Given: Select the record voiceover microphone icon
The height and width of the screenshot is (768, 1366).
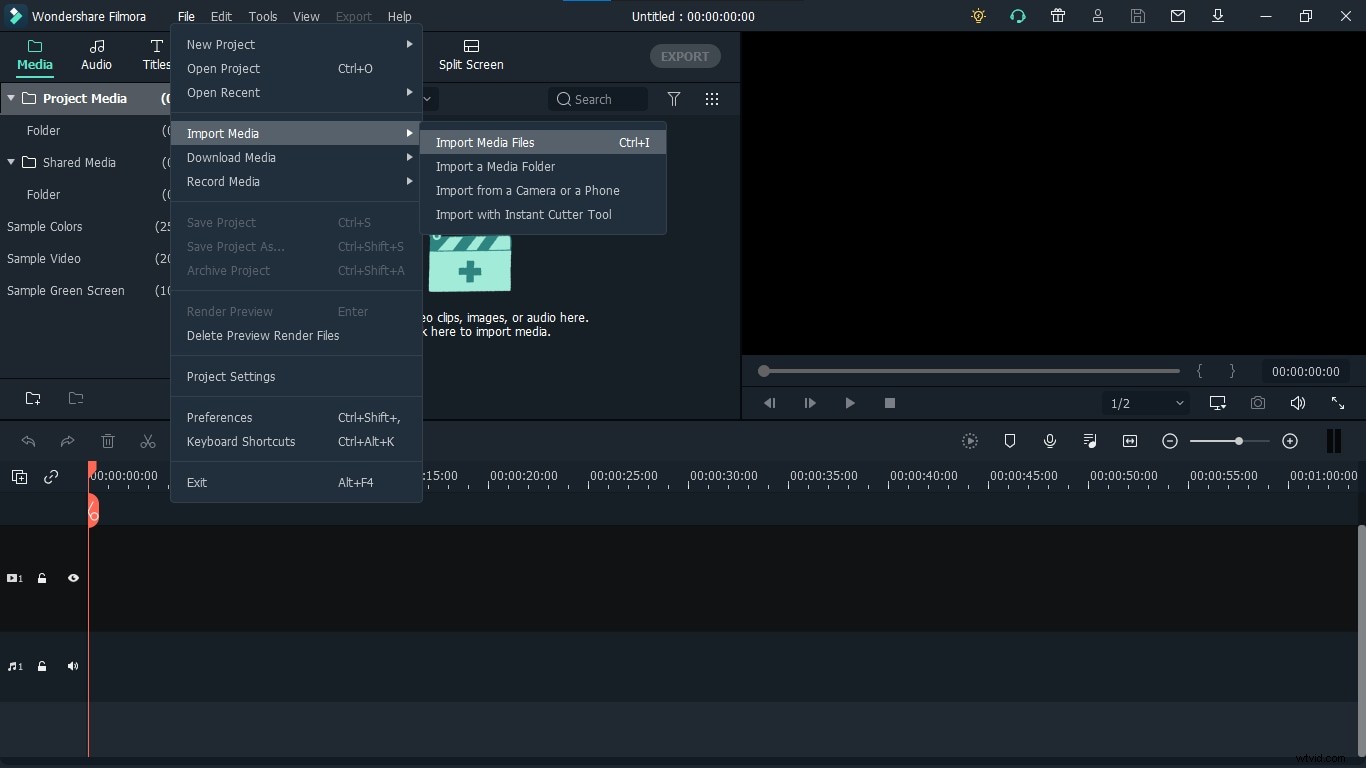Looking at the screenshot, I should 1049,441.
